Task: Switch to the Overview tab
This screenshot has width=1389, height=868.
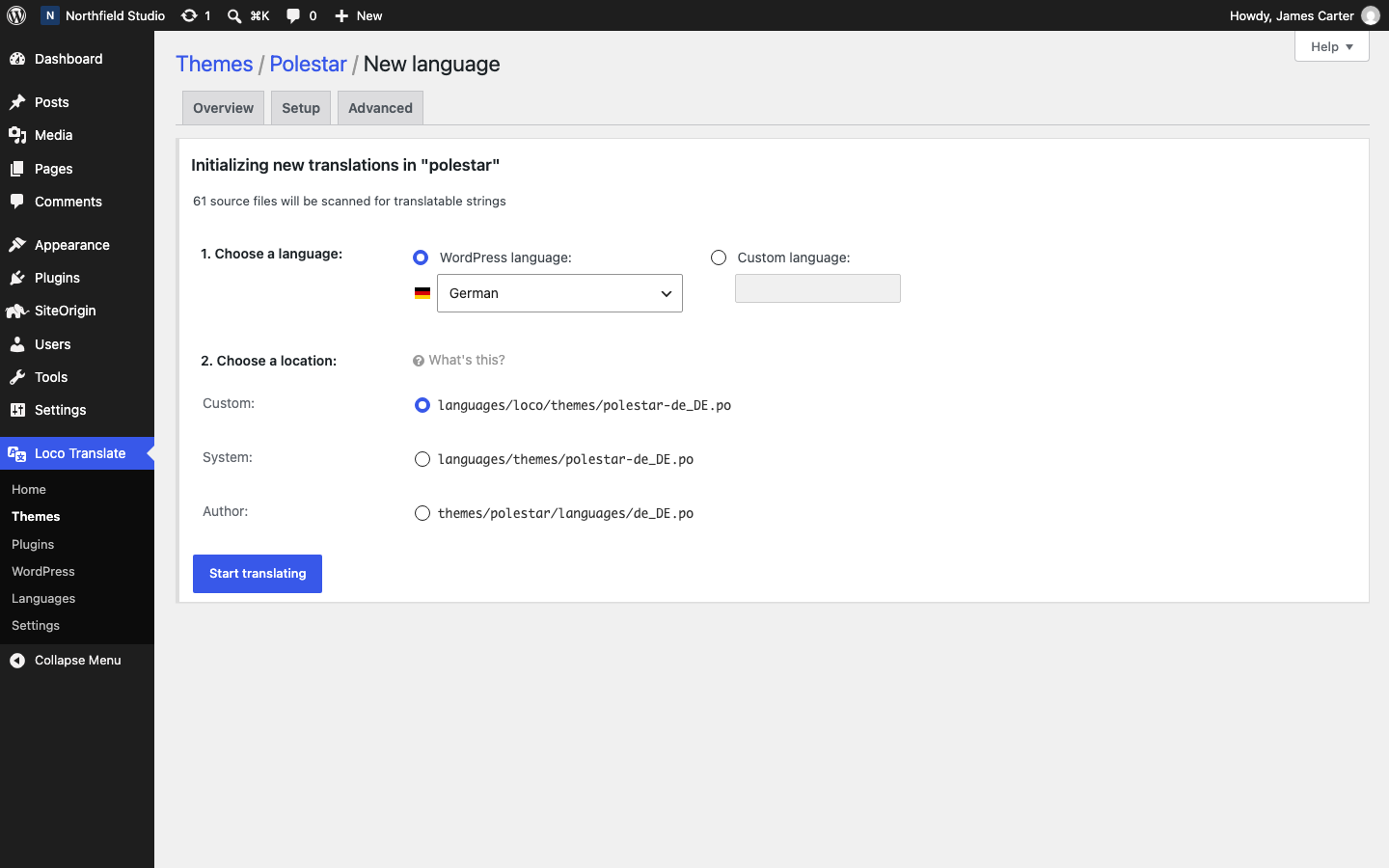Action: [223, 108]
